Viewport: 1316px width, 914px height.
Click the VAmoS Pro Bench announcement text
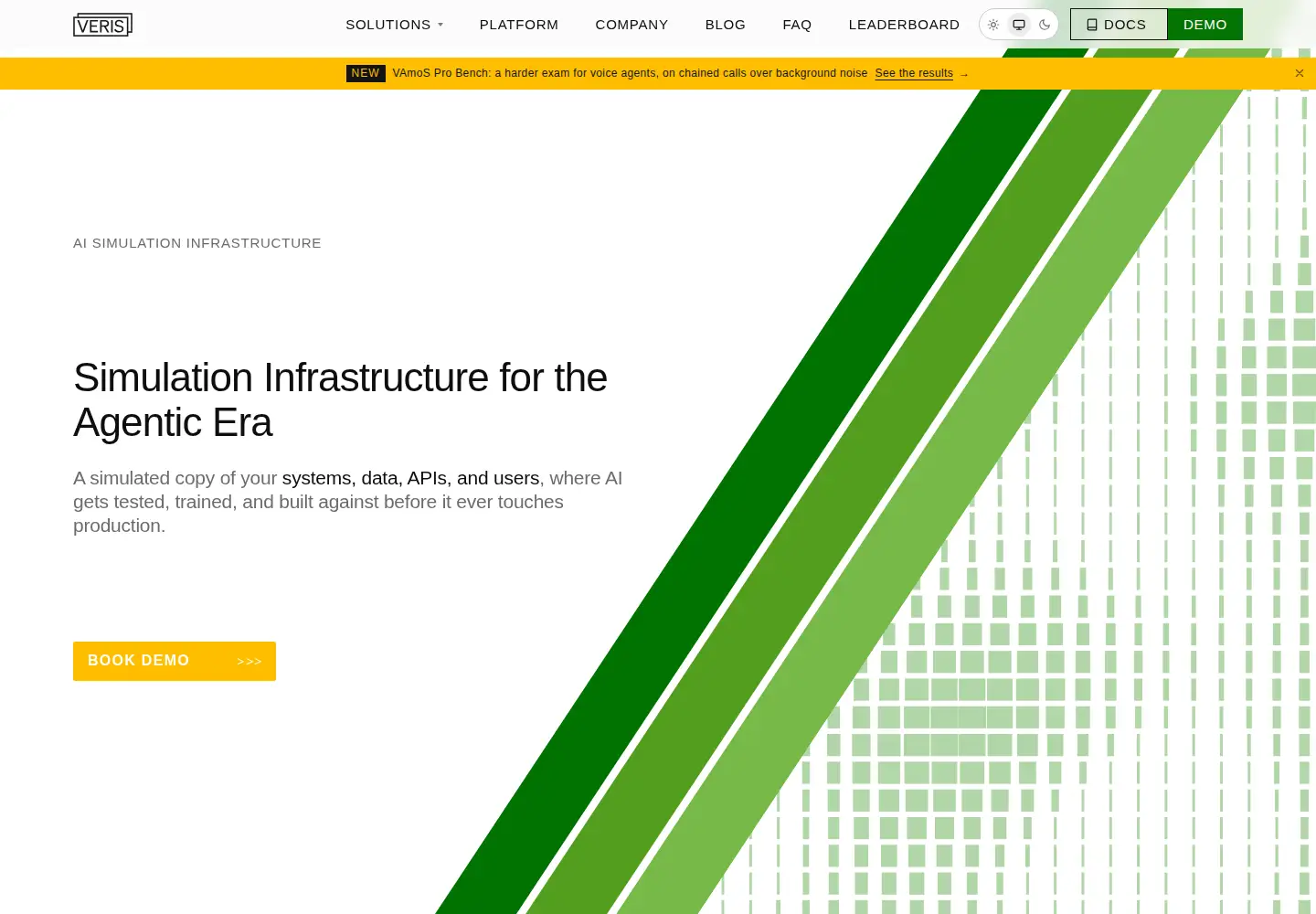[630, 73]
